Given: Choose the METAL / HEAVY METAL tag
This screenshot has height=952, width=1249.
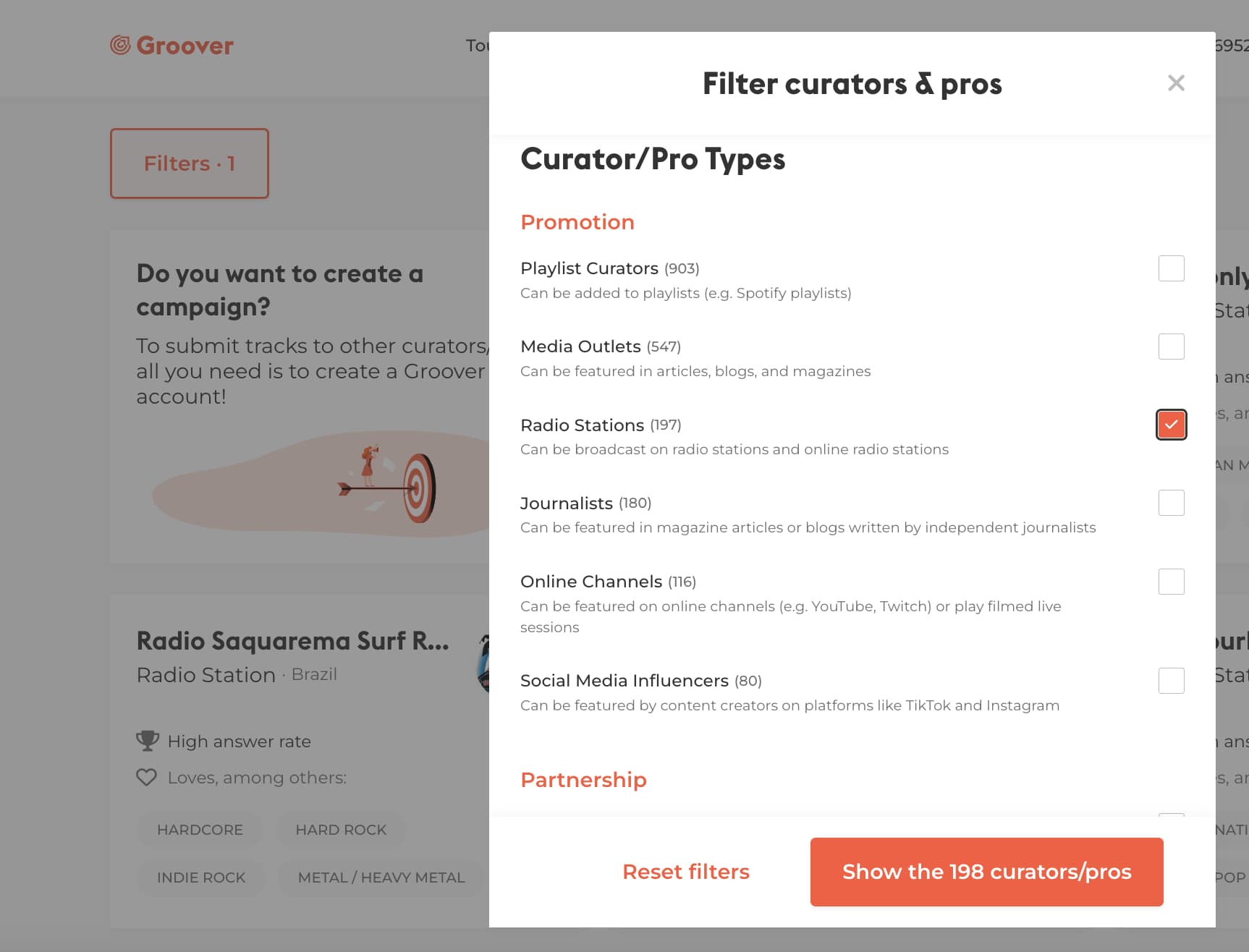Looking at the screenshot, I should coord(381,877).
